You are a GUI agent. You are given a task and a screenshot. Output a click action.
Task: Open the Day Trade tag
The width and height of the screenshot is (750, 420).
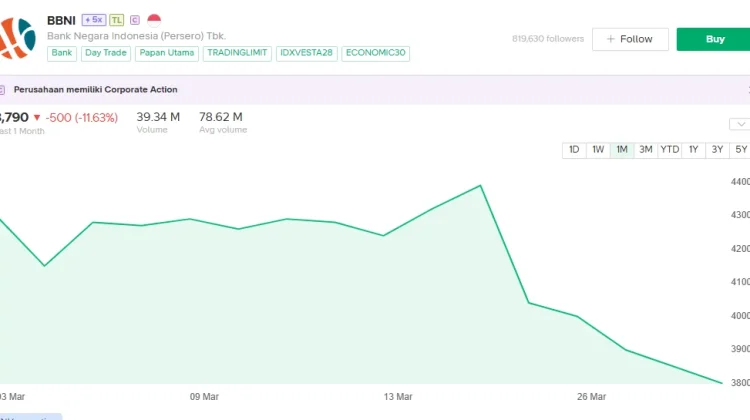[x=106, y=53]
